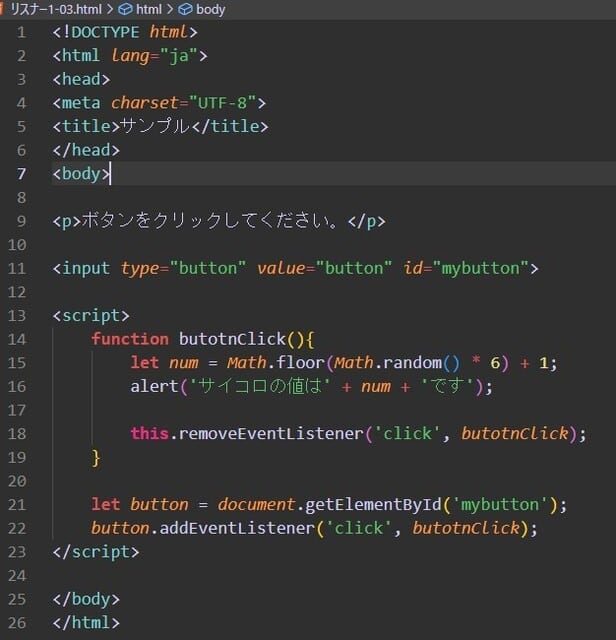Screen dimensions: 616x640
Task: Click the body symbol icon in breadcrumb
Action: 185,9
